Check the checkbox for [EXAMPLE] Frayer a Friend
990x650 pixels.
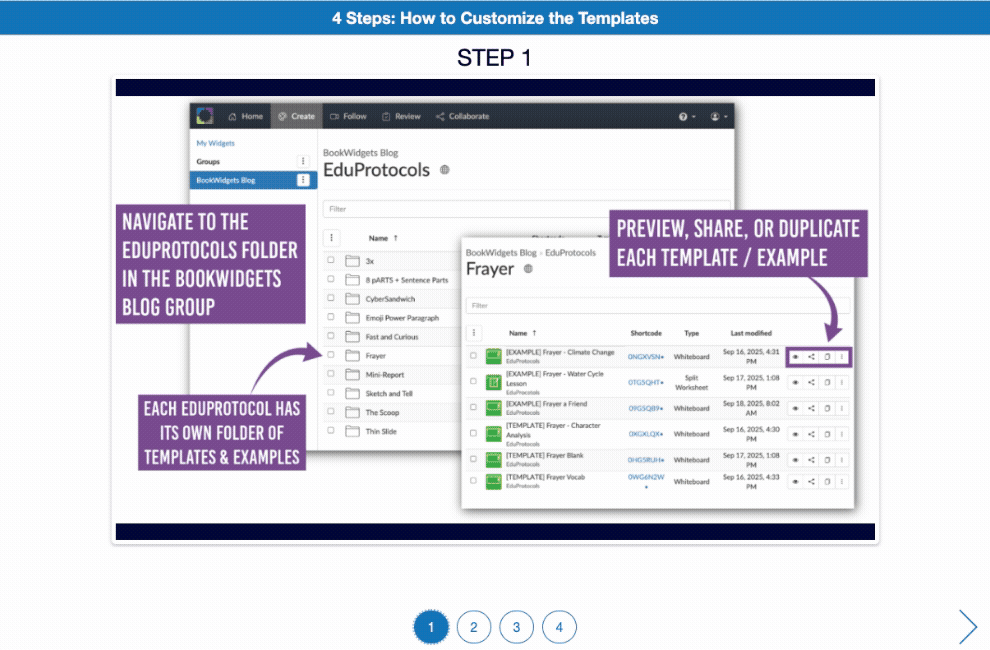tap(474, 408)
